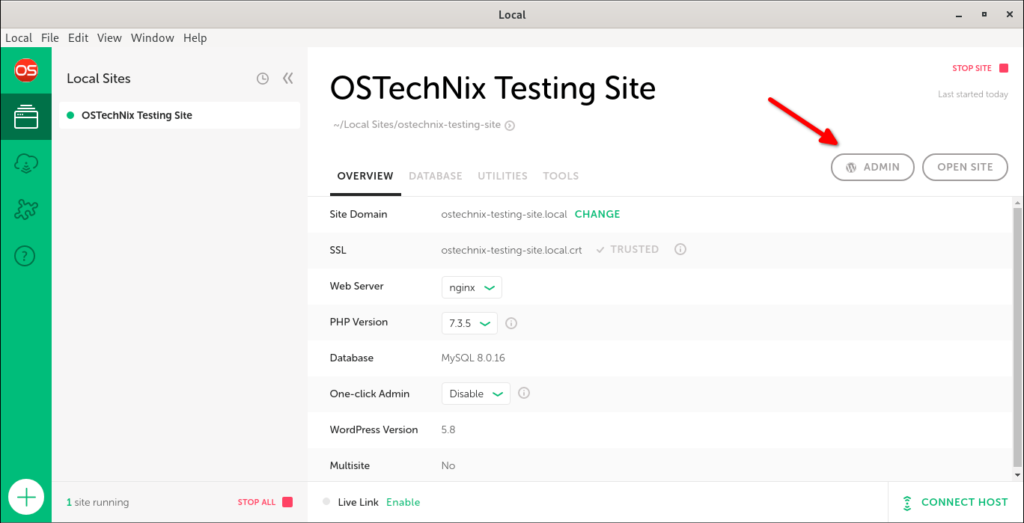Click the MySQL 8.0.16 database value

pos(473,358)
